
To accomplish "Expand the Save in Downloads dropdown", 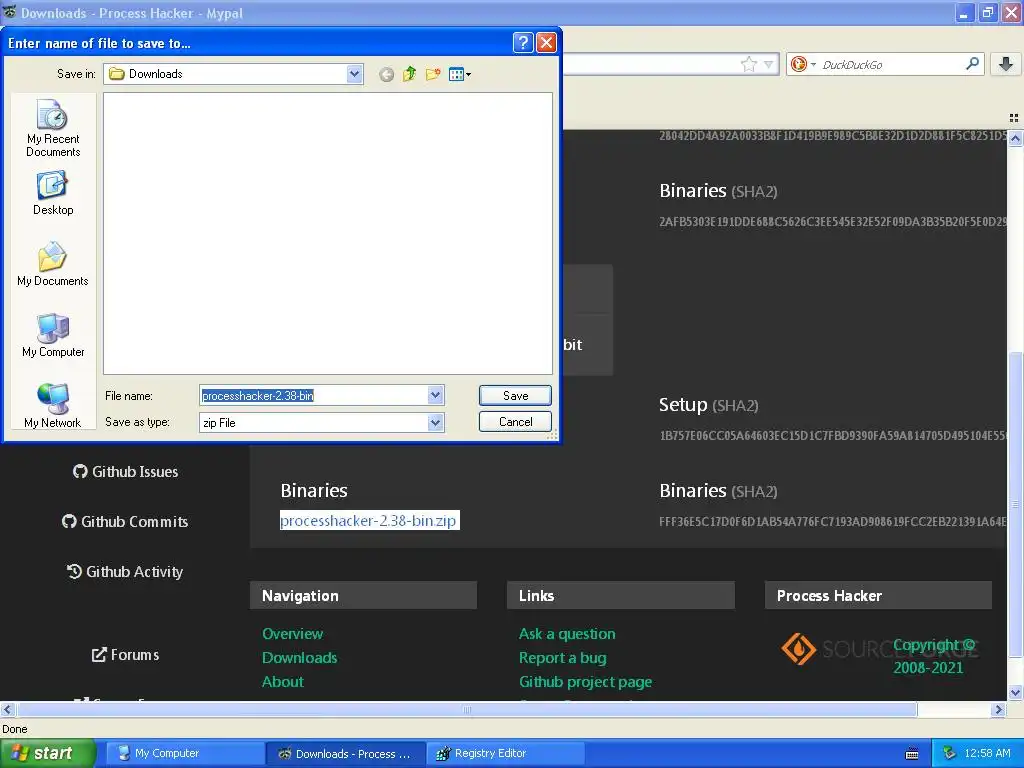I will click(x=354, y=74).
